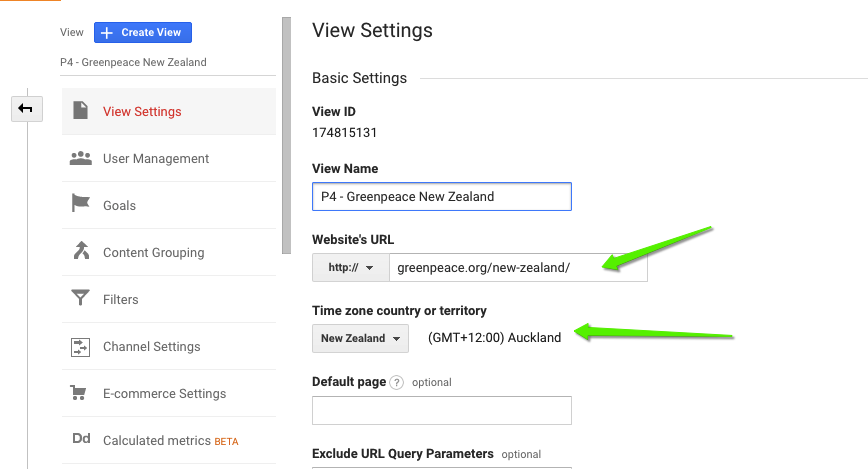
Task: Click the Default page help question mark
Action: click(x=396, y=383)
